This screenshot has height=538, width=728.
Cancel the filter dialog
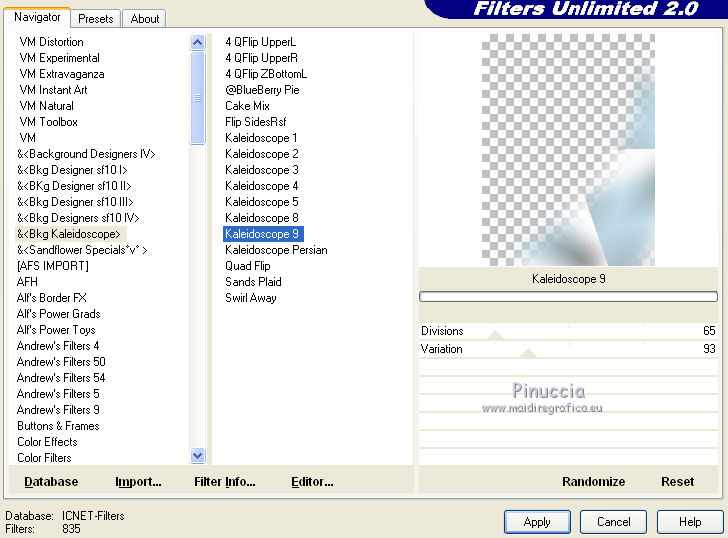[x=613, y=522]
